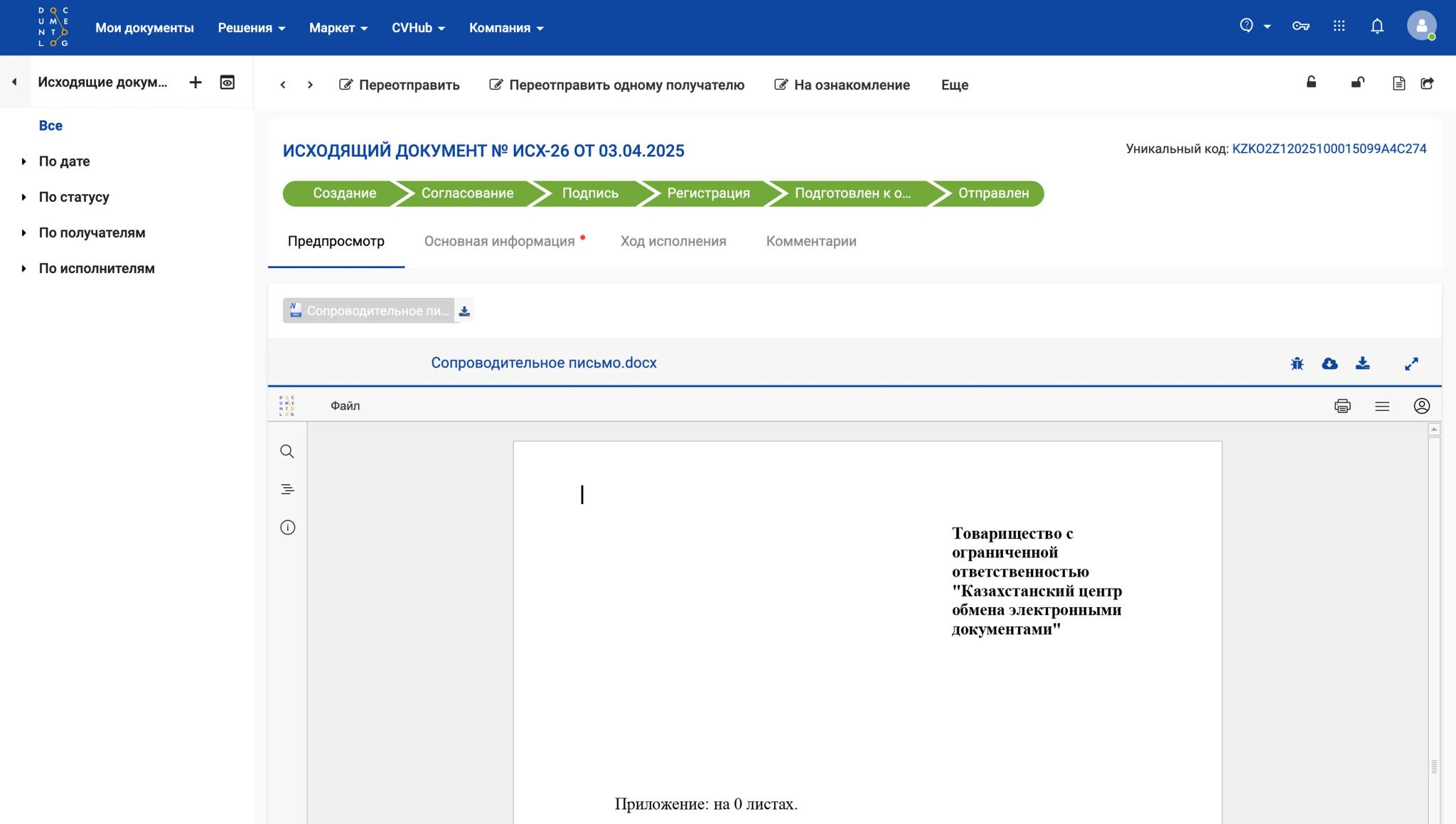This screenshot has height=824, width=1456.
Task: Open the "Файл" menu in the viewer
Action: click(x=345, y=406)
